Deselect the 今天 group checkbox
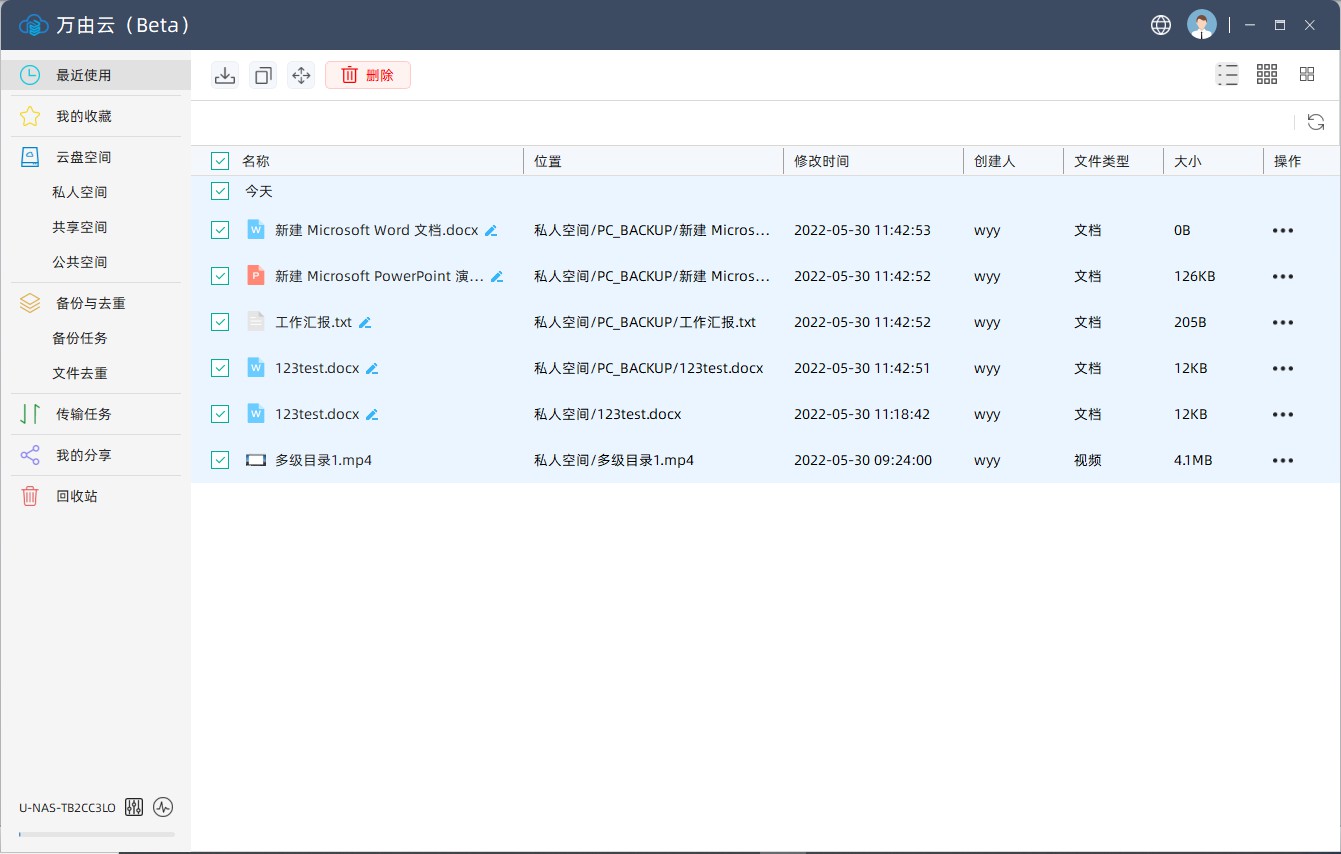Image resolution: width=1341 pixels, height=854 pixels. click(x=220, y=191)
